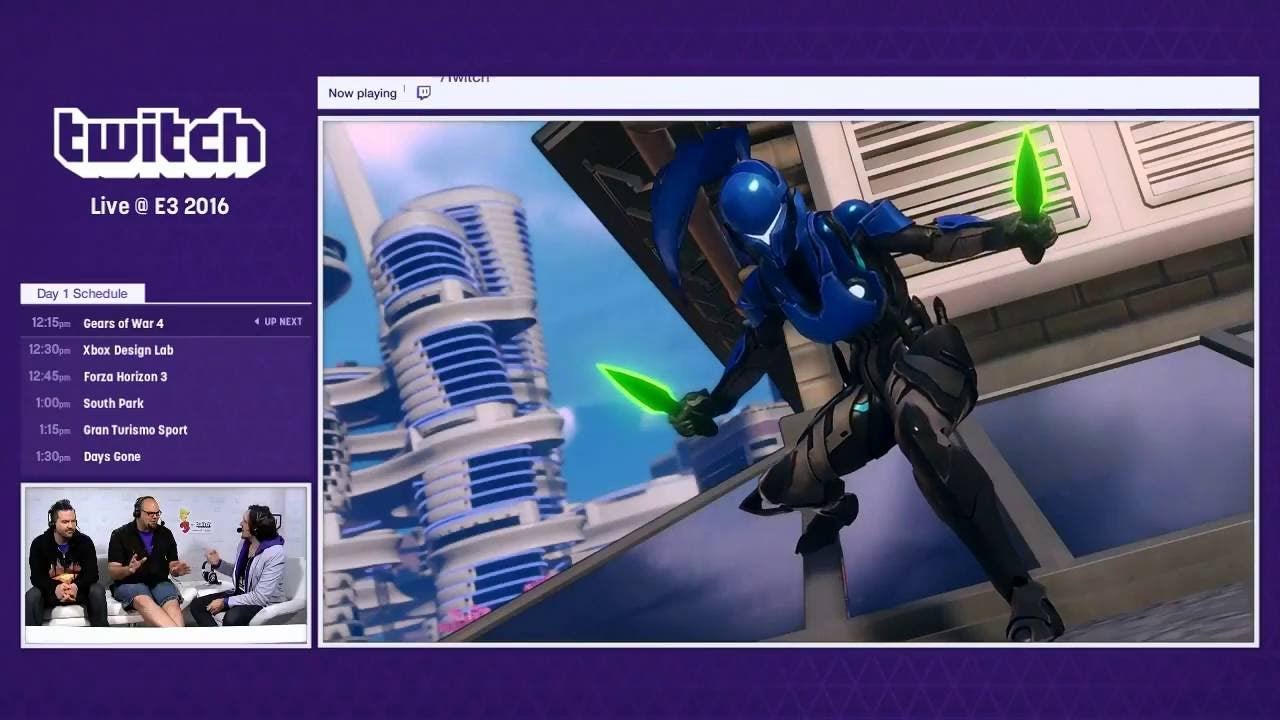This screenshot has width=1280, height=720.
Task: Select Xbox Design Lab in the schedule
Action: [128, 350]
